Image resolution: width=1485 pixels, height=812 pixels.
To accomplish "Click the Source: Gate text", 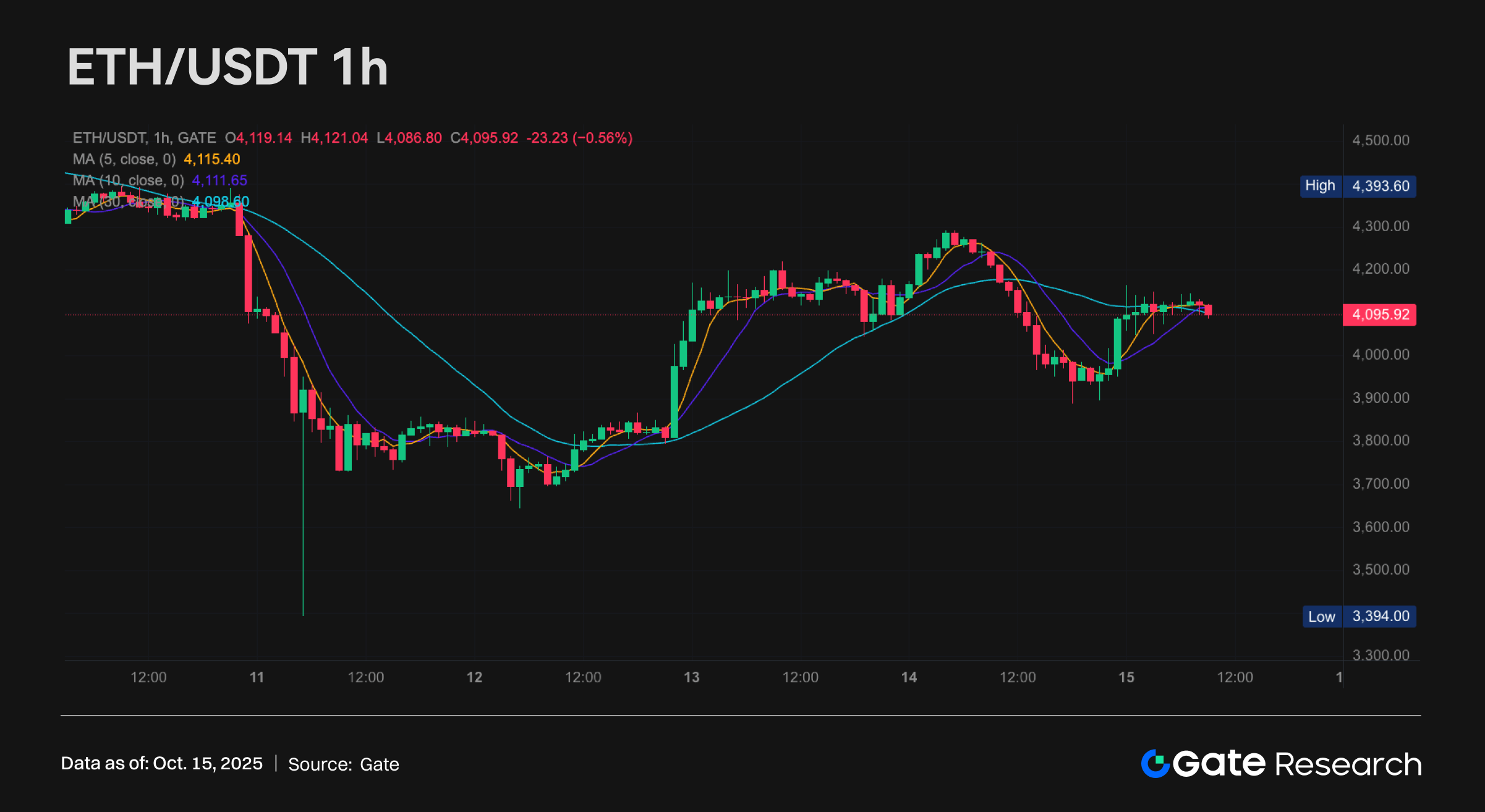I will (343, 764).
